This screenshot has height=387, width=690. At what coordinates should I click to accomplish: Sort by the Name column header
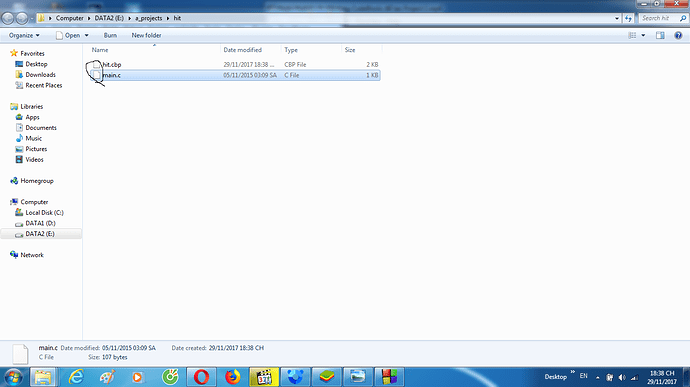(x=154, y=50)
